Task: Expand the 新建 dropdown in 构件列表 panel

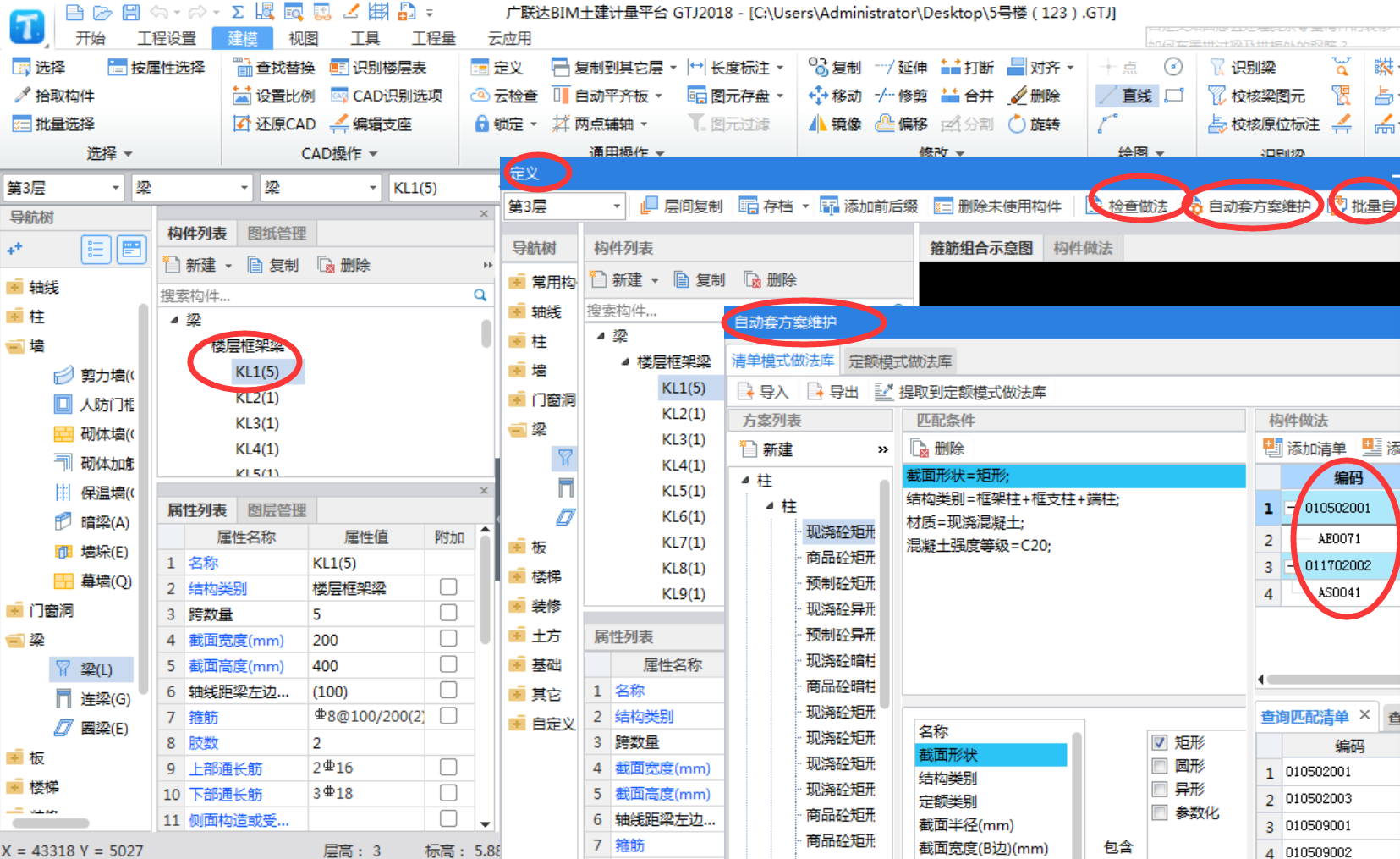Action: click(x=228, y=266)
